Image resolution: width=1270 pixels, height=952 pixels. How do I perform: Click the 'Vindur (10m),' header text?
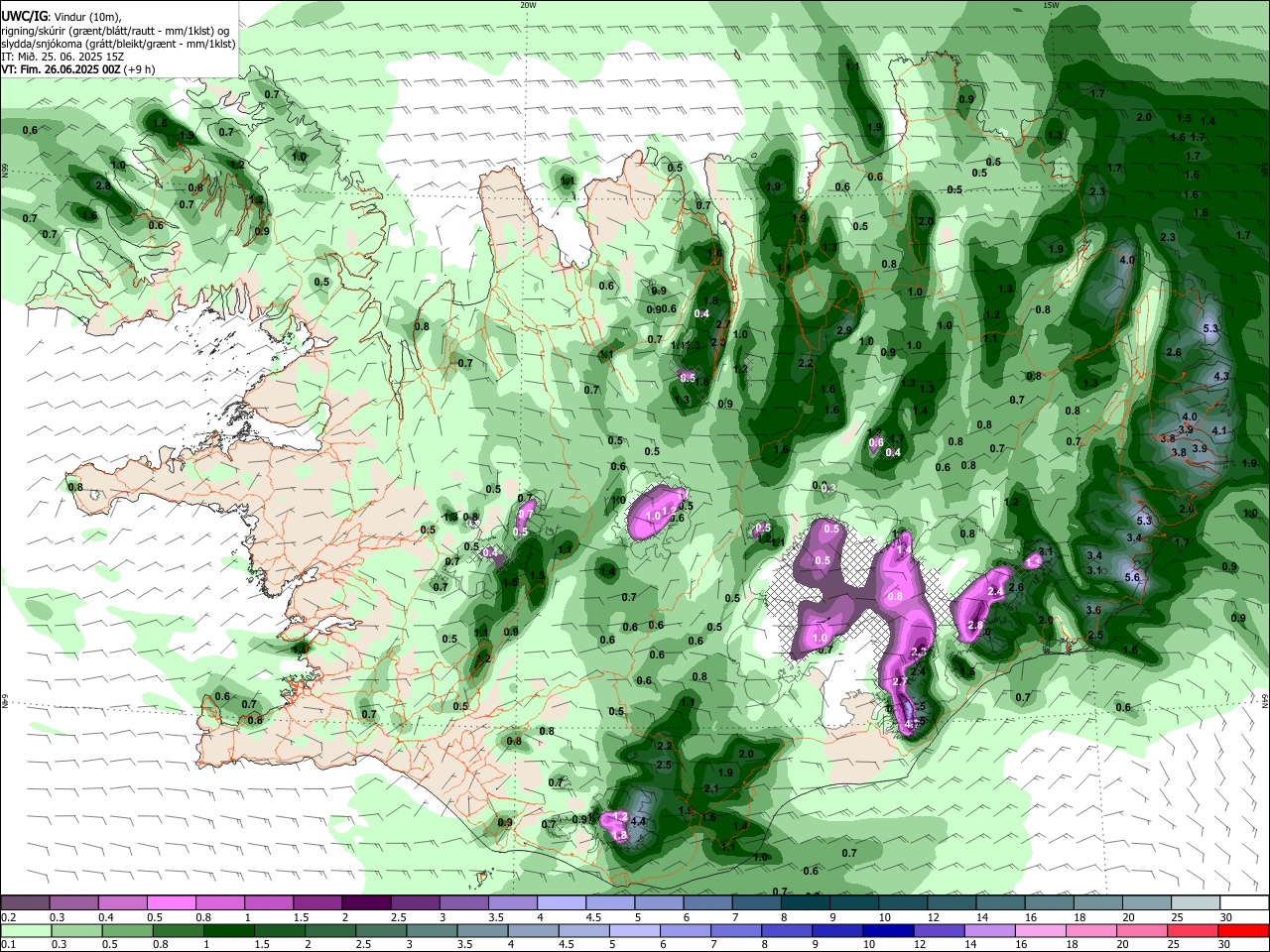tap(88, 17)
